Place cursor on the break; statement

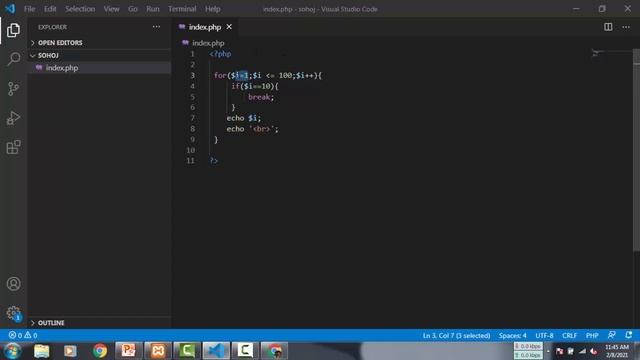[x=261, y=97]
